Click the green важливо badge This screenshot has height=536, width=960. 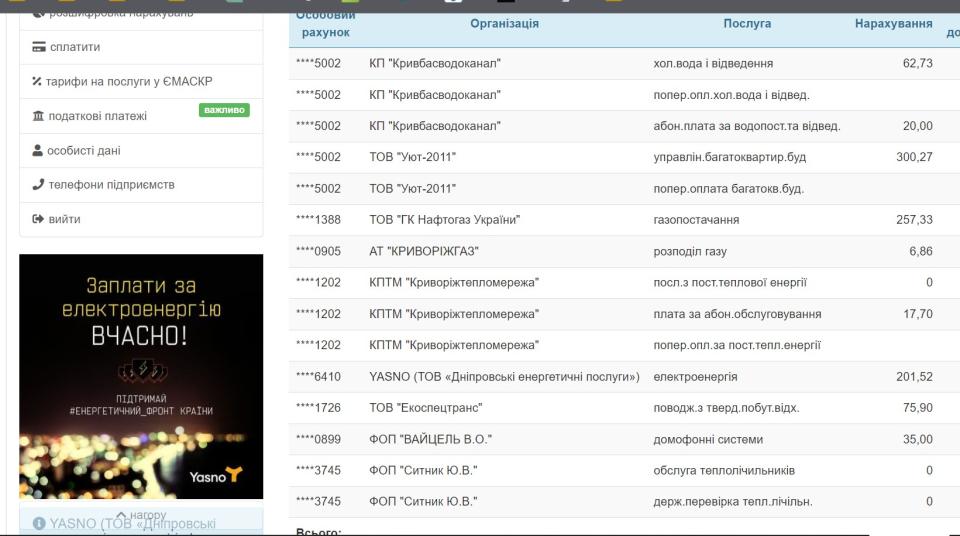223,110
